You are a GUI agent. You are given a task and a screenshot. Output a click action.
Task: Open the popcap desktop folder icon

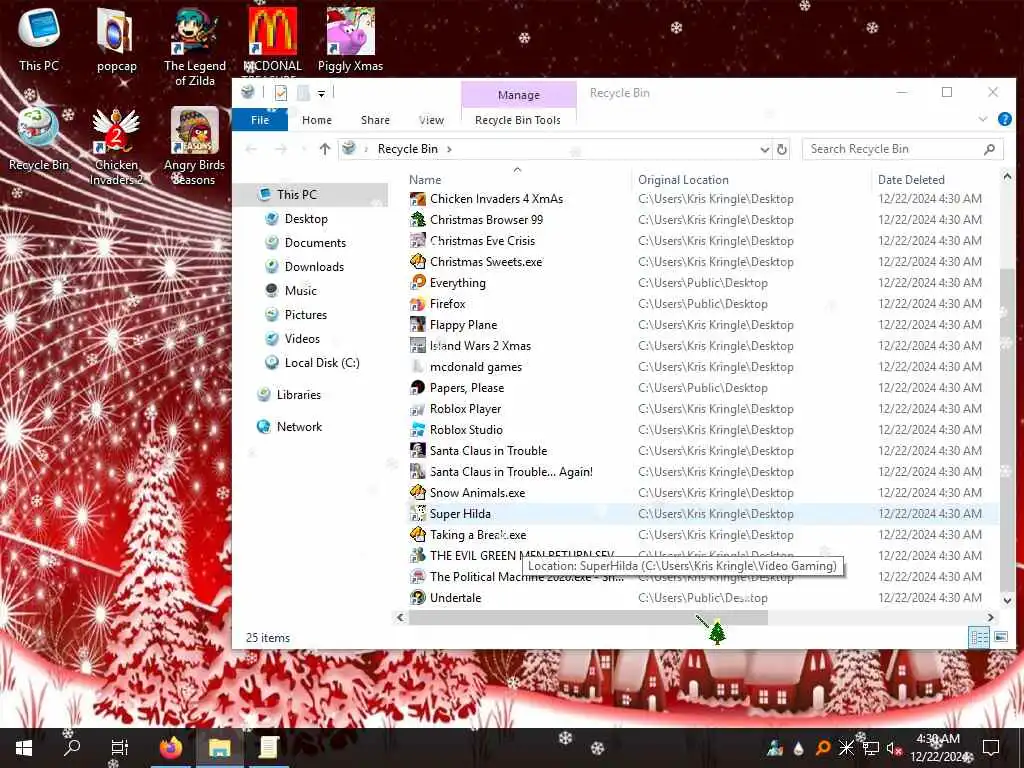coord(116,39)
